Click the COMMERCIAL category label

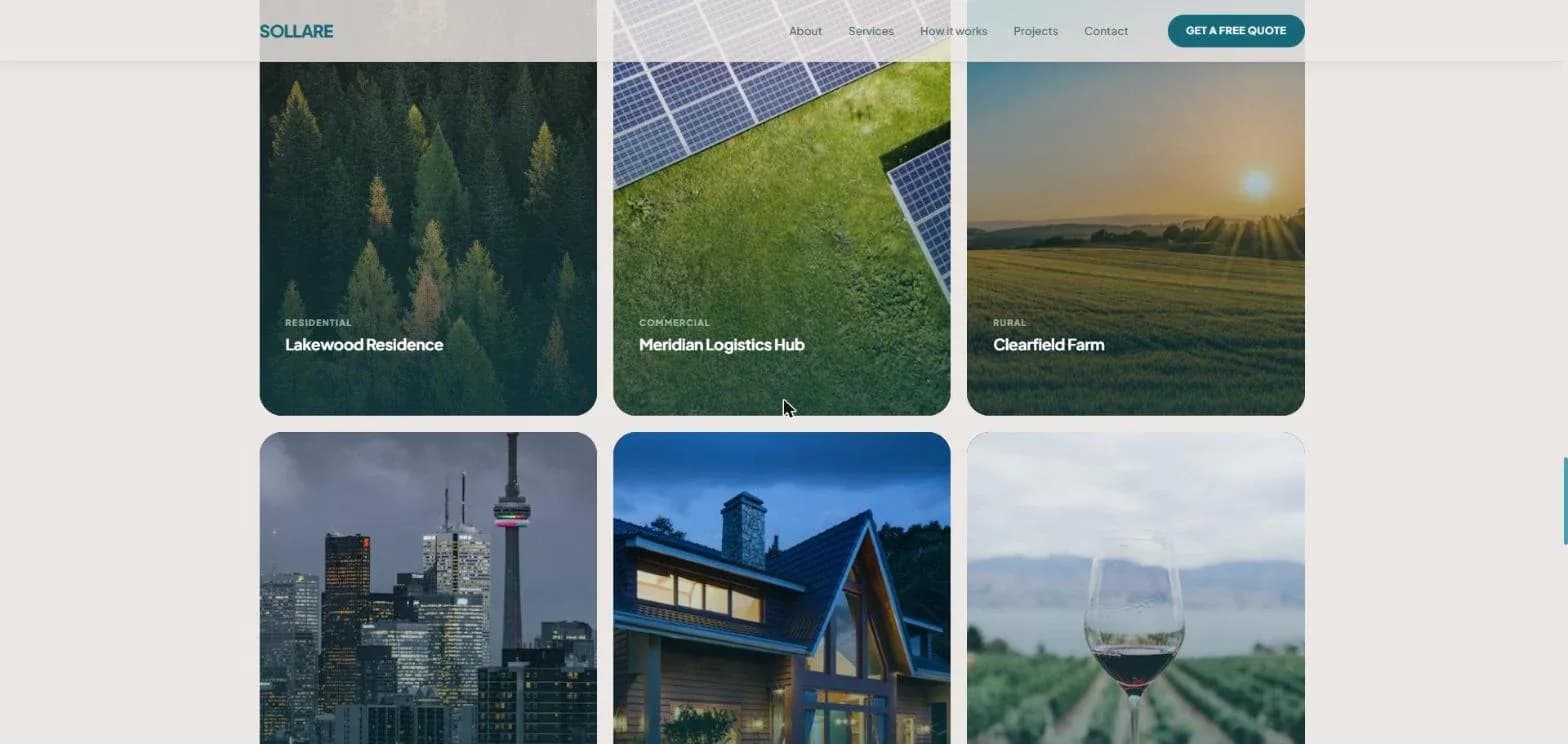pyautogui.click(x=674, y=323)
